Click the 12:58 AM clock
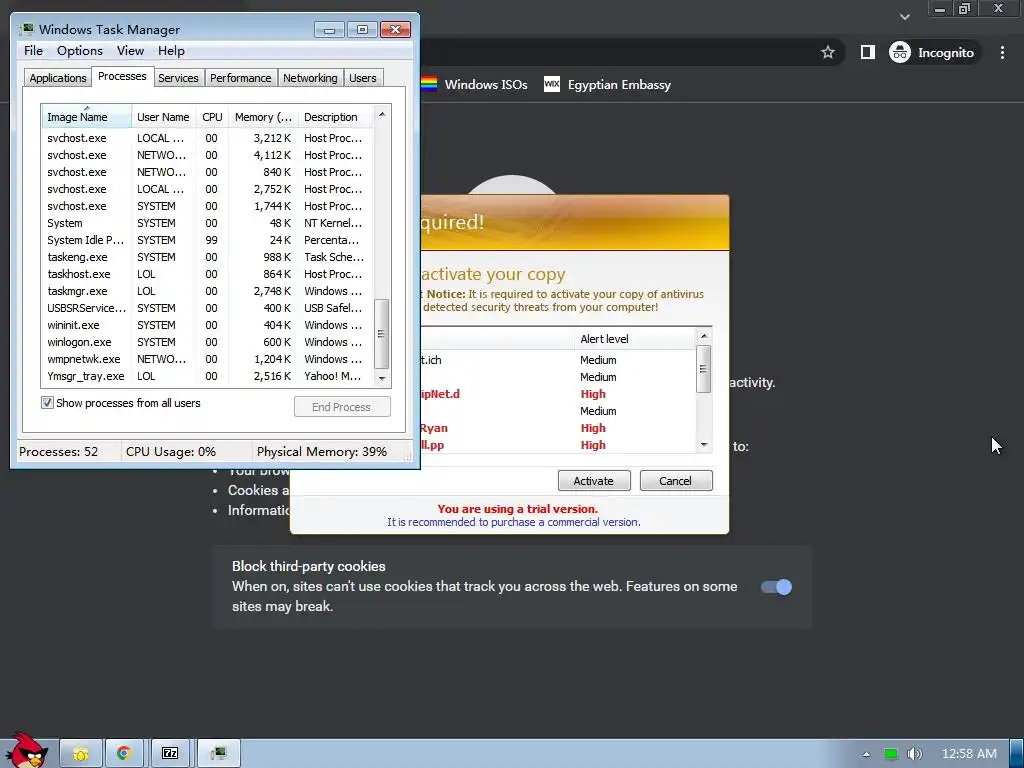This screenshot has width=1024, height=768. tap(969, 754)
